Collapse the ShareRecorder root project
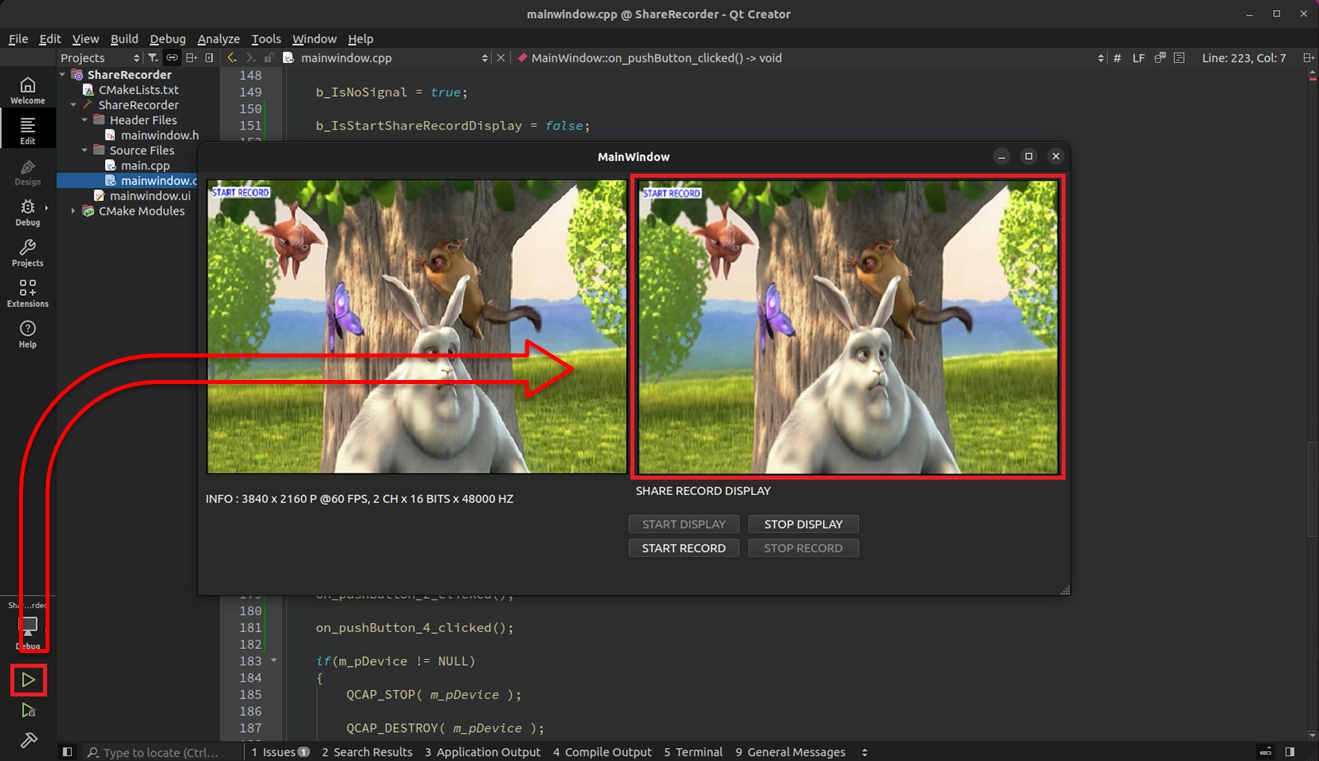The height and width of the screenshot is (761, 1319). click(x=63, y=75)
